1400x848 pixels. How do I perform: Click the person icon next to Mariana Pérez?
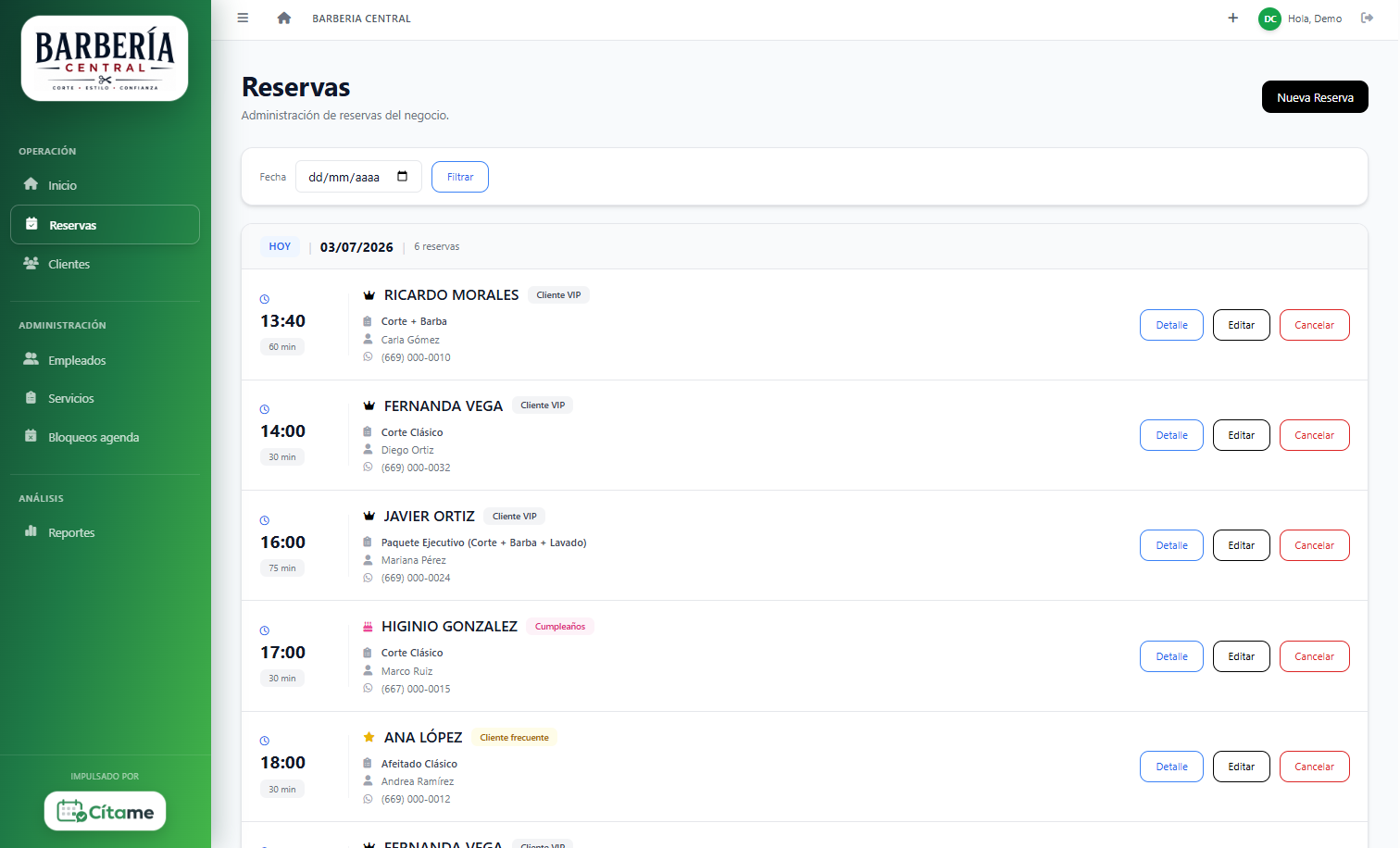pyautogui.click(x=368, y=559)
